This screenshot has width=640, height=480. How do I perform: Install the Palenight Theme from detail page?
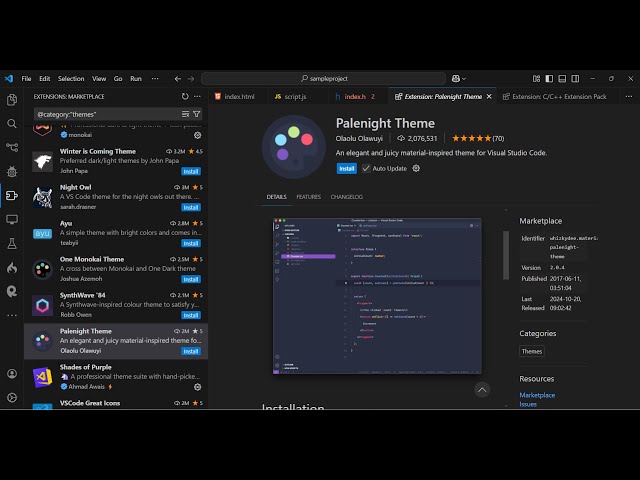pyautogui.click(x=346, y=168)
